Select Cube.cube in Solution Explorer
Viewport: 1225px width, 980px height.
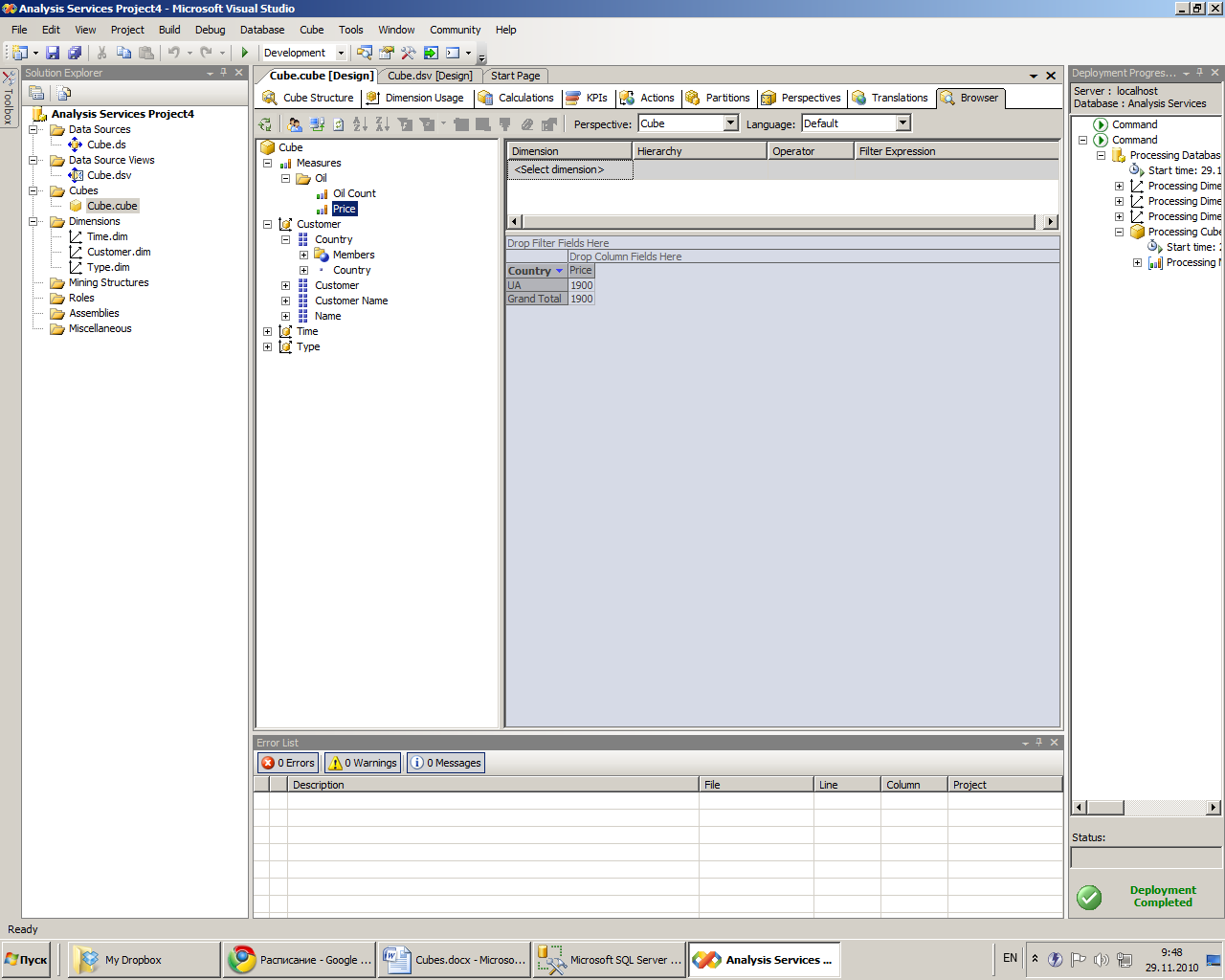pos(112,206)
